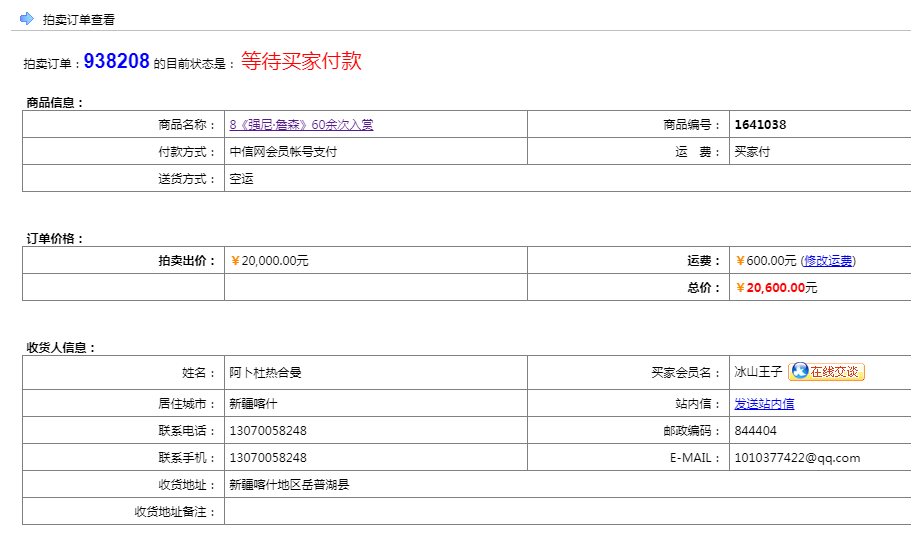Open the product link 《强尼·鲁森》60余次入赏
Screen dimensions: 911x547
coord(301,125)
